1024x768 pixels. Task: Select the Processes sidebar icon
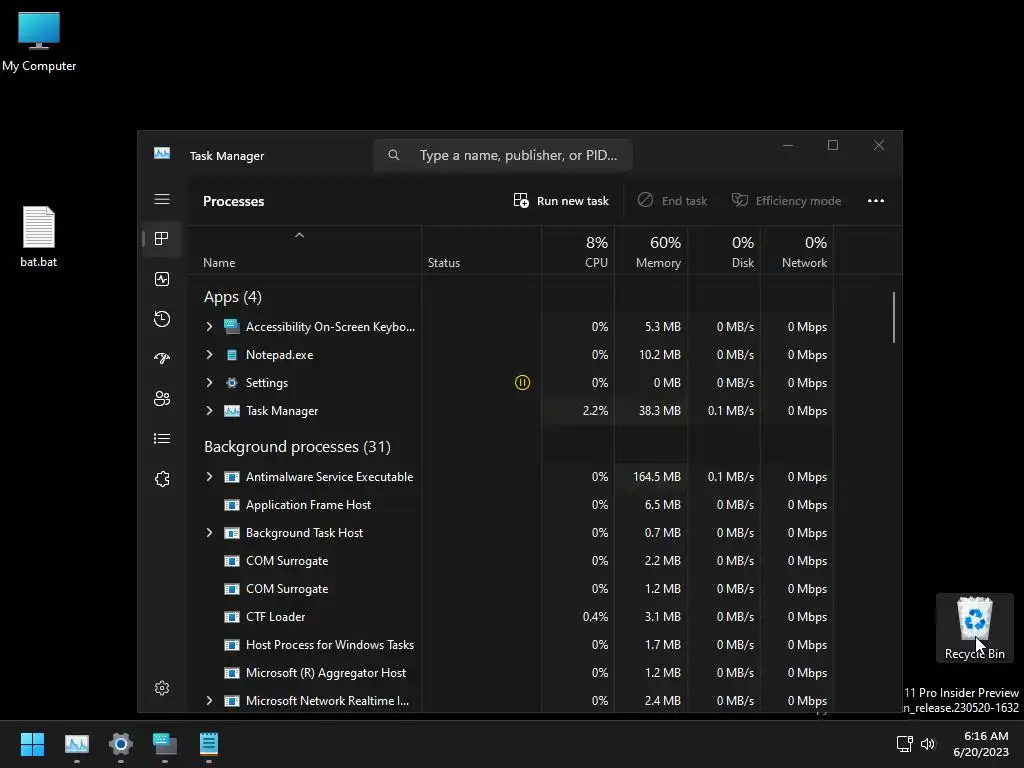click(162, 238)
